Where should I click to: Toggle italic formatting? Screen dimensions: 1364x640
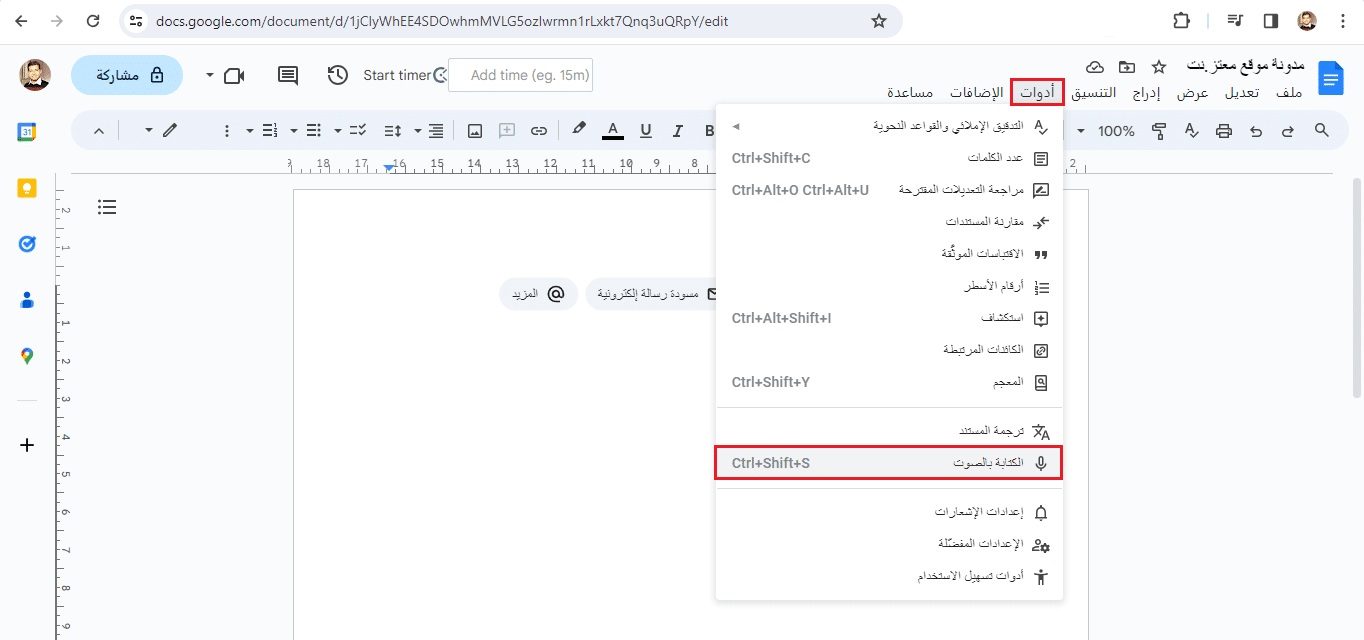tap(677, 130)
